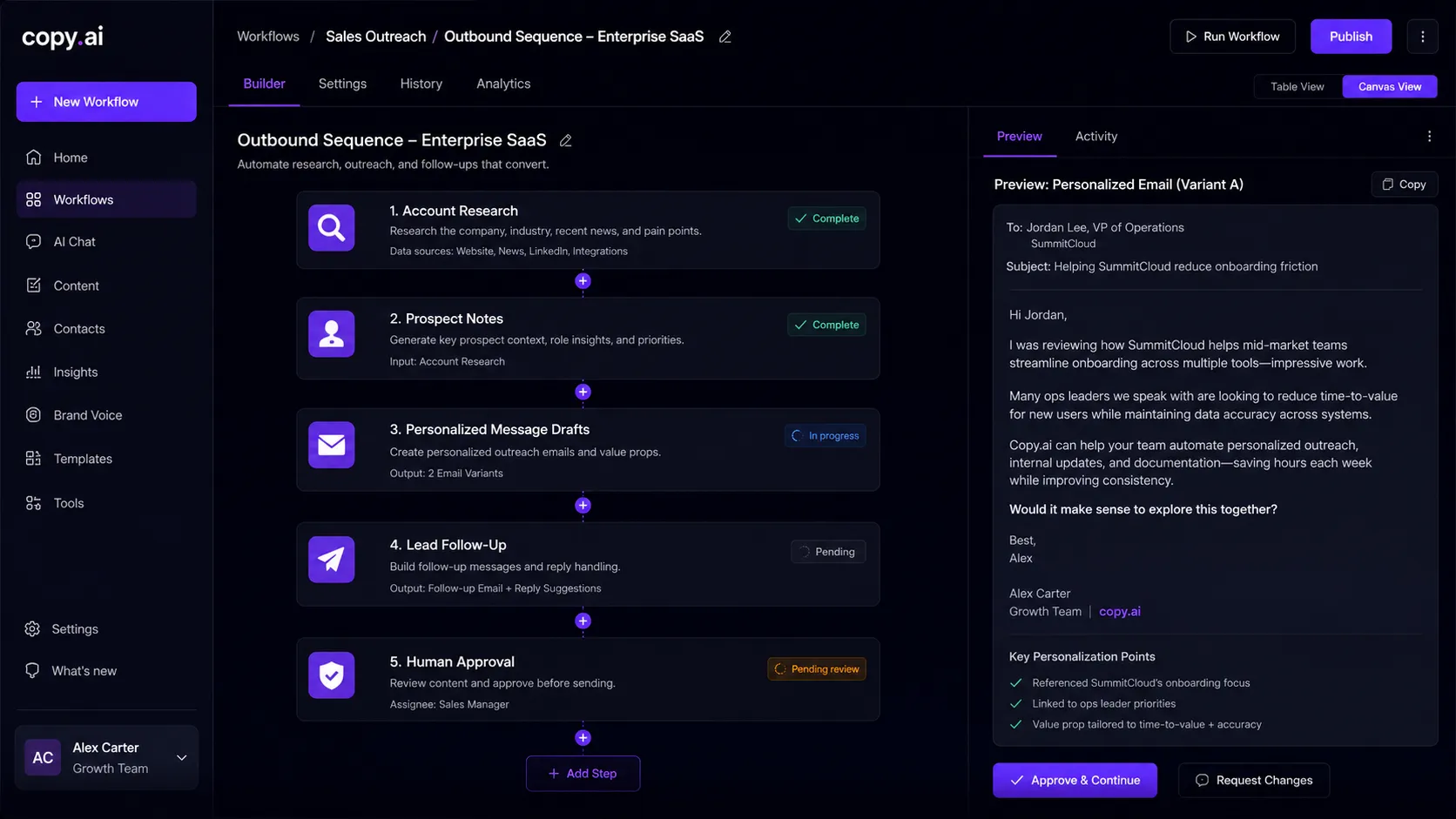The image size is (1456, 819).
Task: Click 'Output: 2 Email Variants' text
Action: point(447,473)
